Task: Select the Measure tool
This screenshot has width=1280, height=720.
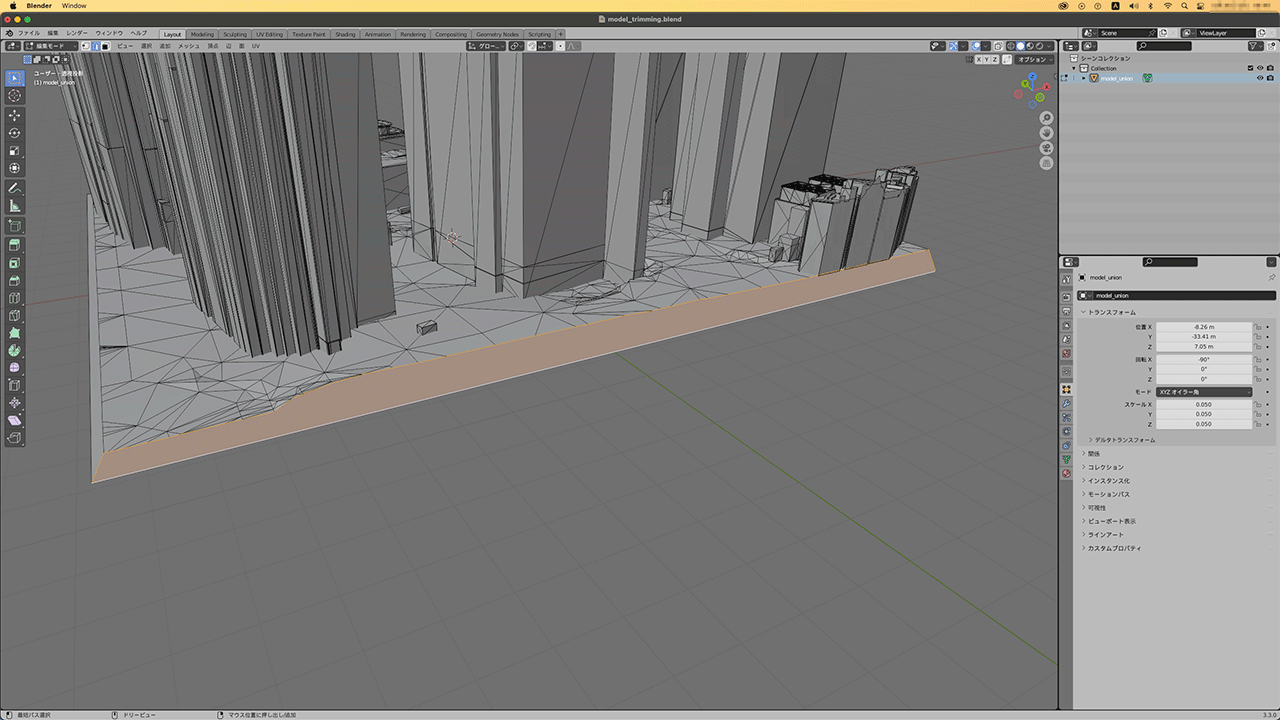Action: 15,206
